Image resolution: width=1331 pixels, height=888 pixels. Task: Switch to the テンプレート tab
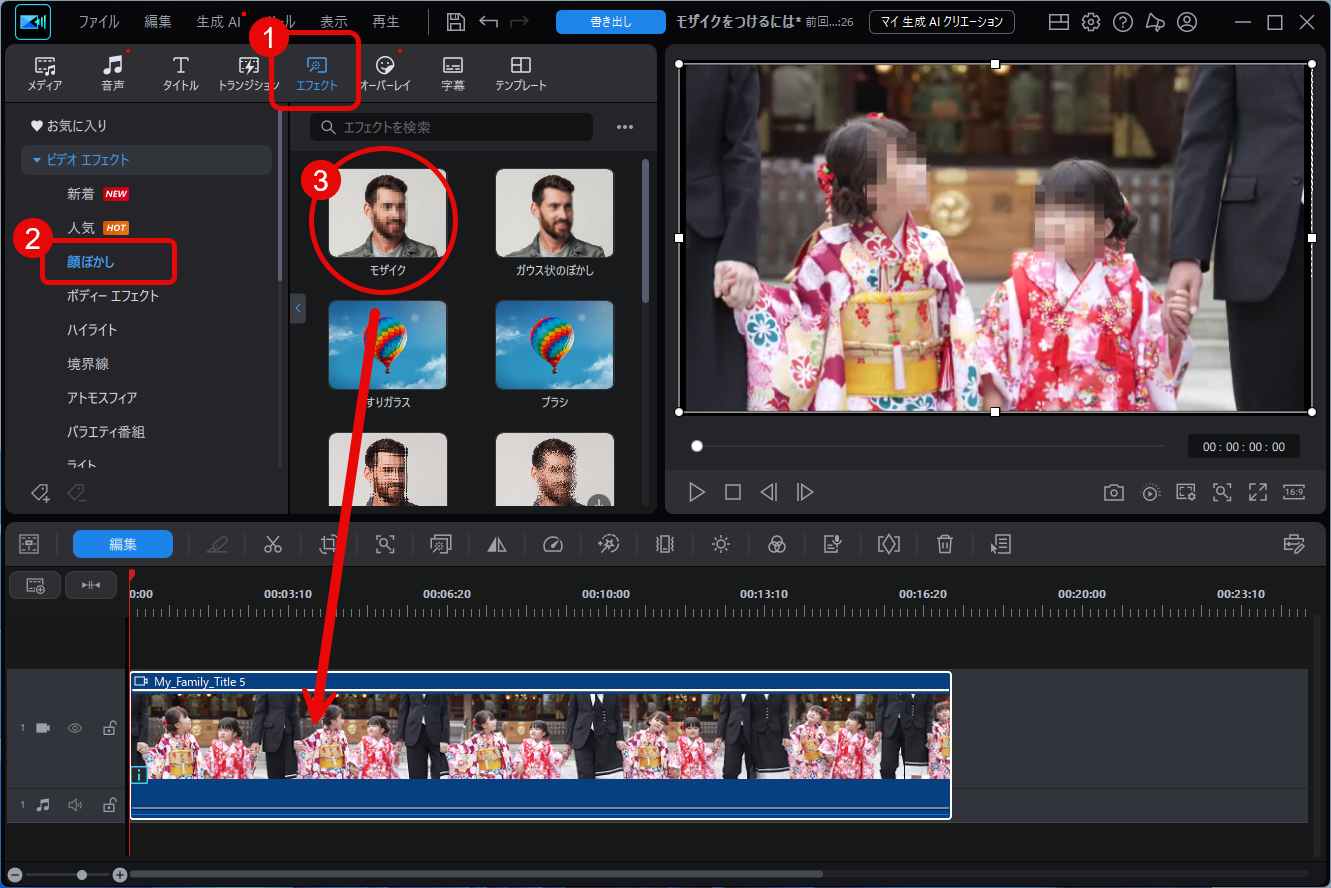coord(521,74)
